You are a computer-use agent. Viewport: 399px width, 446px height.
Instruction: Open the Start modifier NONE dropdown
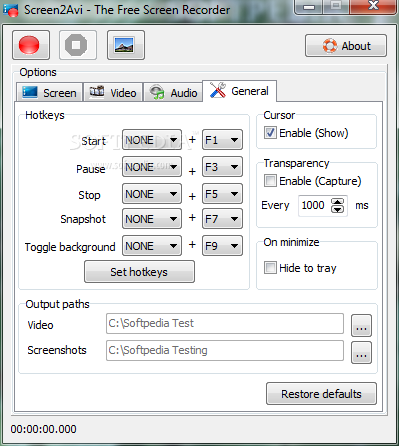[x=152, y=140]
